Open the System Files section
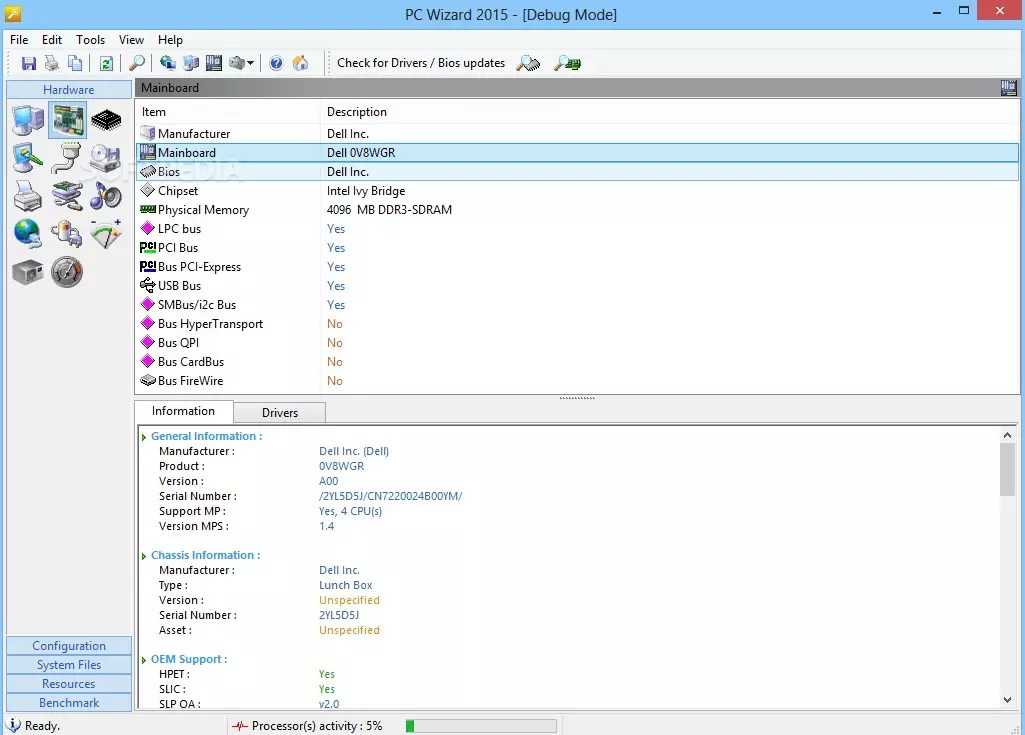Screen dimensions: 1025x735 (x=69, y=665)
